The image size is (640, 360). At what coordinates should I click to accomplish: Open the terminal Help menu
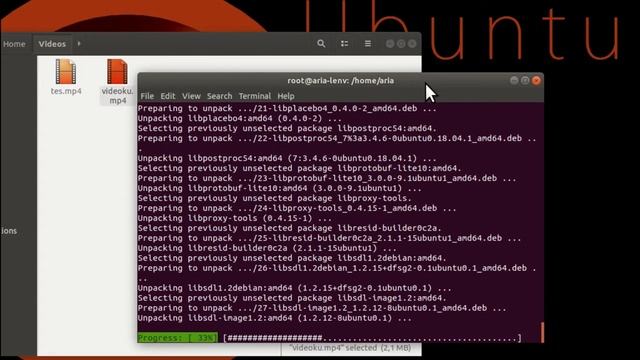tap(286, 96)
